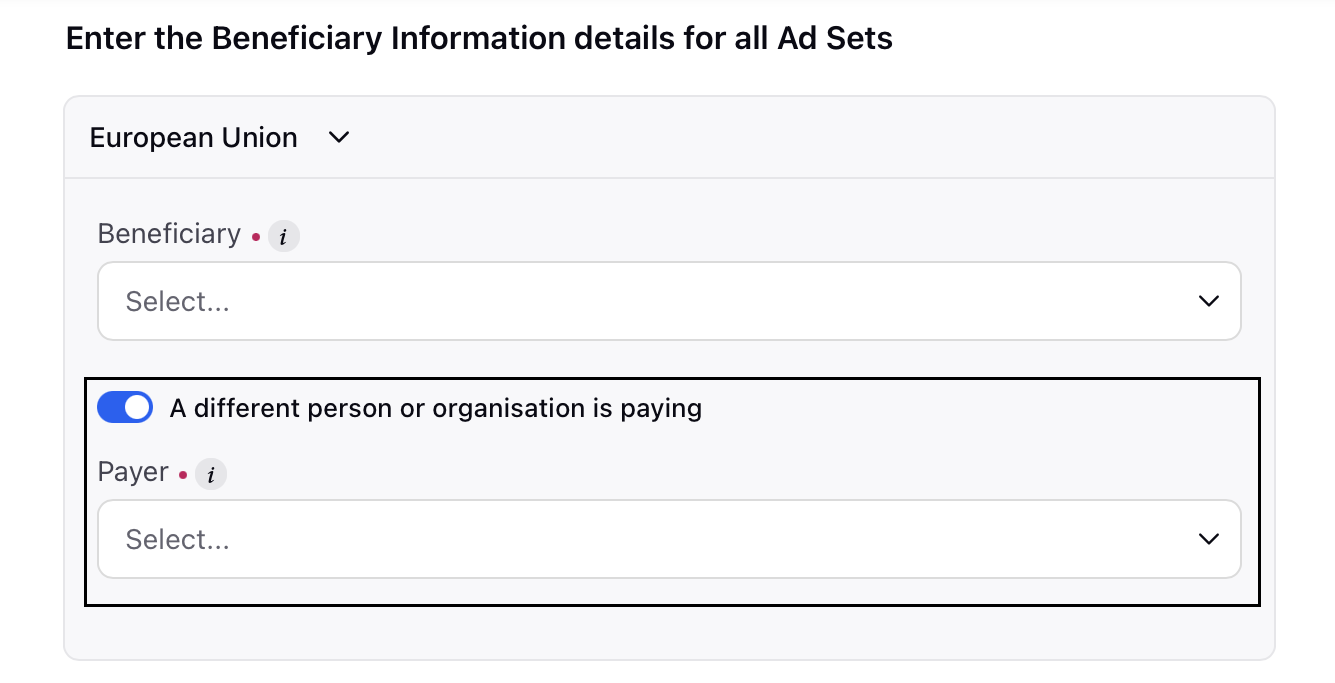Screen dimensions: 1335x683
Task: Click the red required dot beside Payer
Action: click(183, 475)
